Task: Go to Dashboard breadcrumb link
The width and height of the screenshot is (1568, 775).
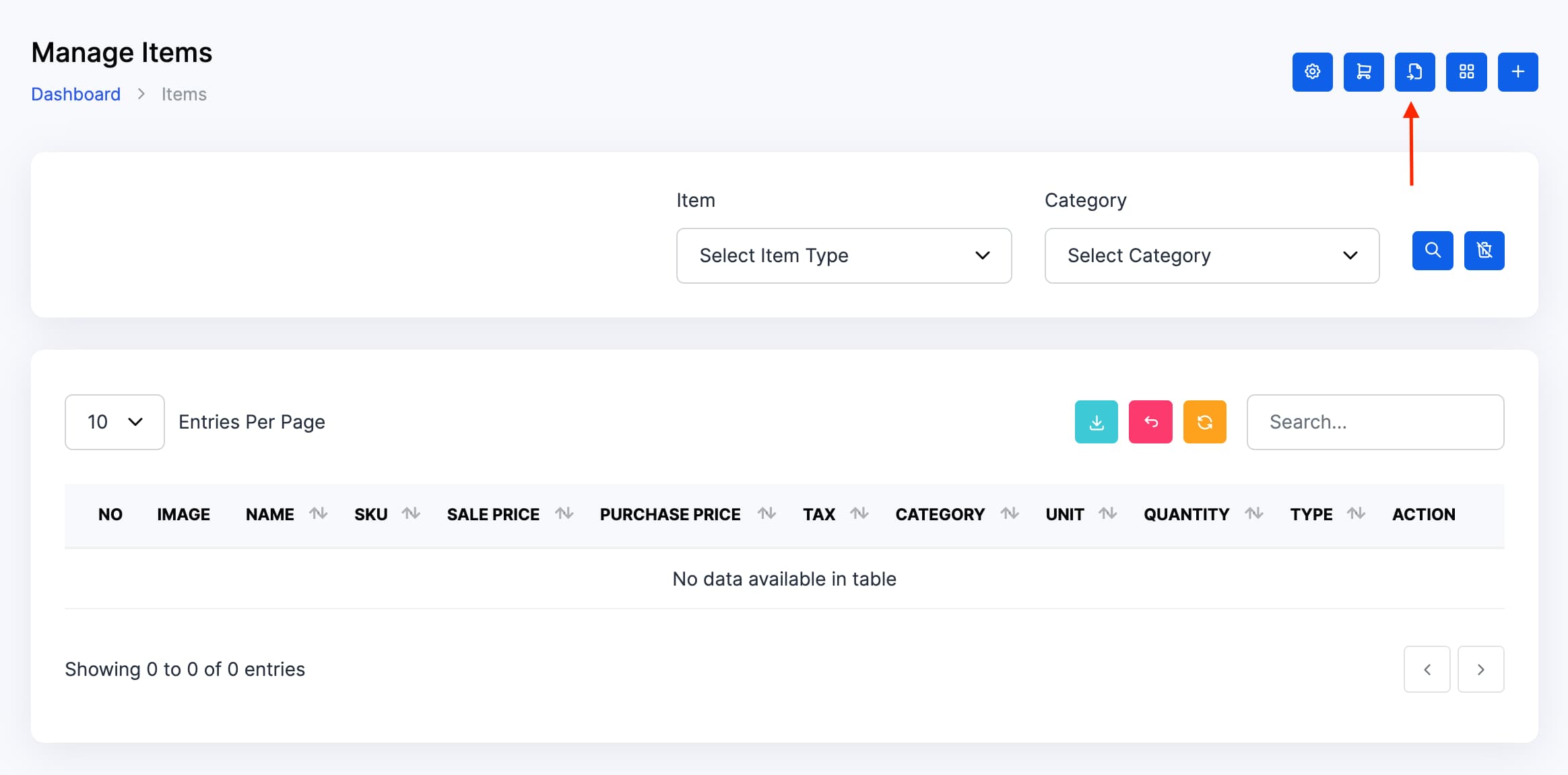Action: point(75,94)
